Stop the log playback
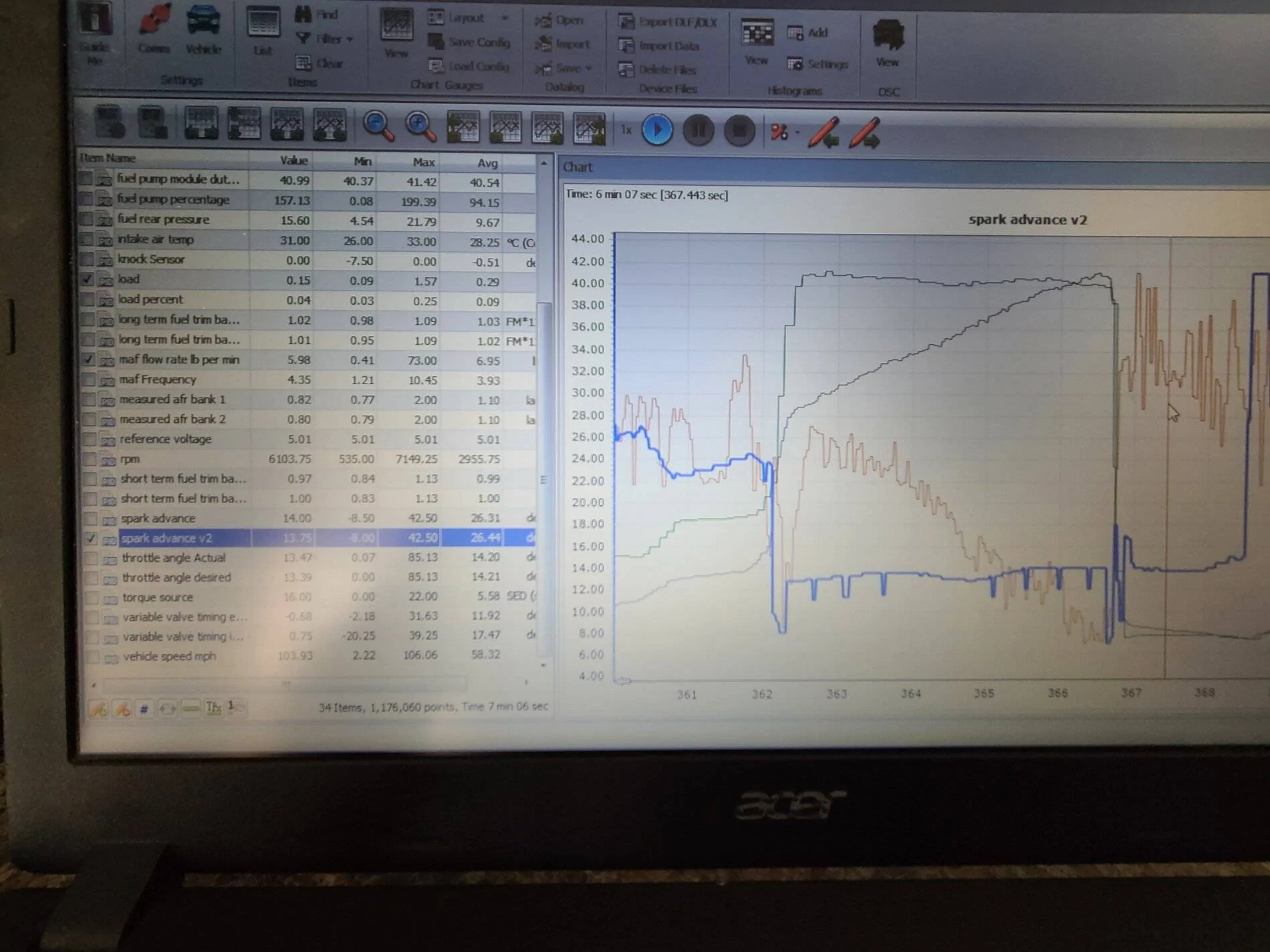1270x952 pixels. point(739,130)
